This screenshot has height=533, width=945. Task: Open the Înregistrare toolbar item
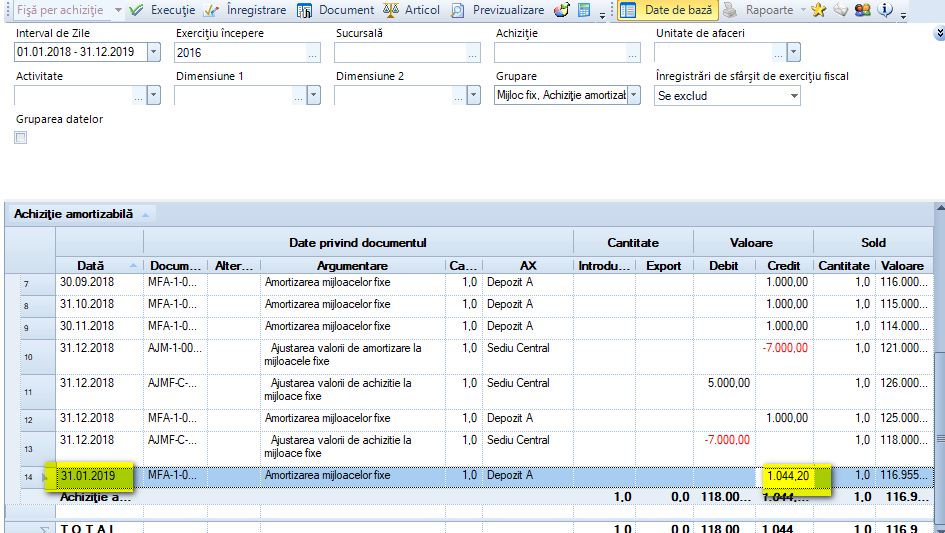(x=245, y=10)
